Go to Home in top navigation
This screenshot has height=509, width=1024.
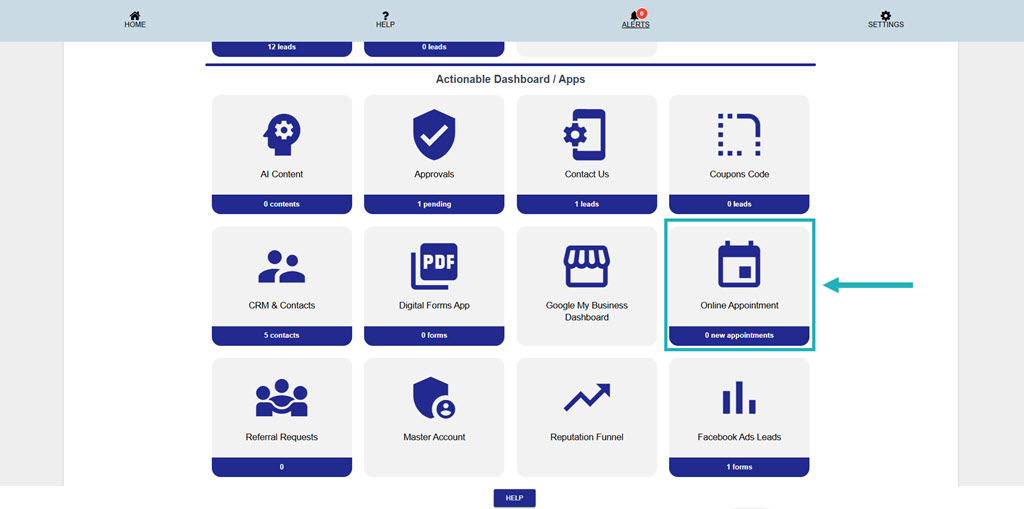pyautogui.click(x=135, y=20)
